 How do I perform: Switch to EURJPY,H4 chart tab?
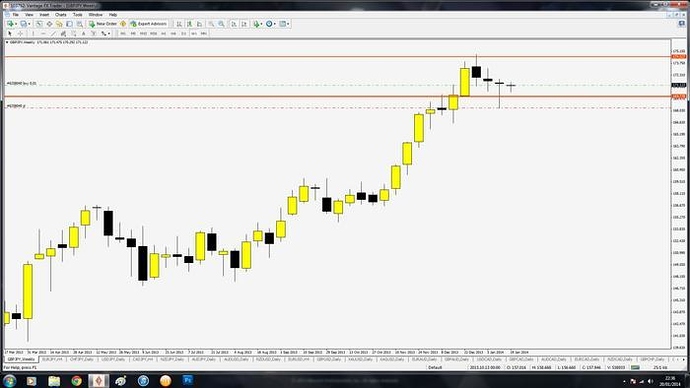(x=52, y=359)
